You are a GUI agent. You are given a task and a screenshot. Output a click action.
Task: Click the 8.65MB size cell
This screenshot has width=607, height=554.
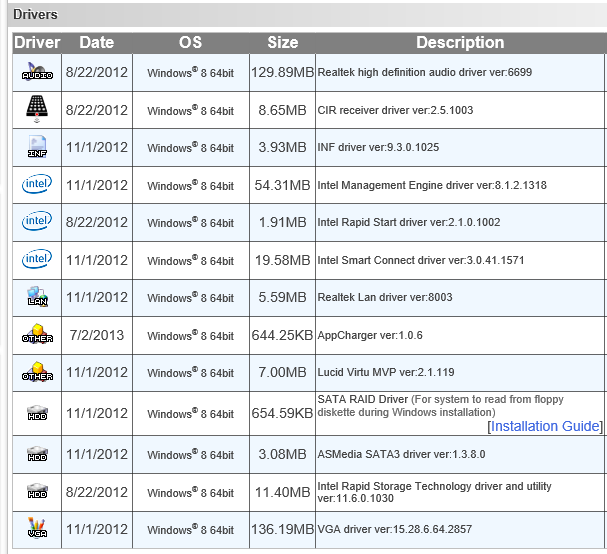[283, 110]
